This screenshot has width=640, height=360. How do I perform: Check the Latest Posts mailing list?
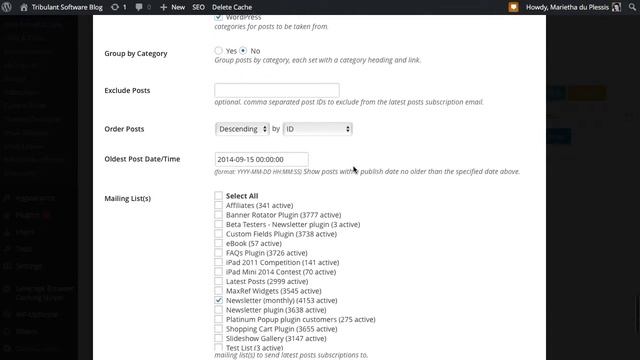219,281
